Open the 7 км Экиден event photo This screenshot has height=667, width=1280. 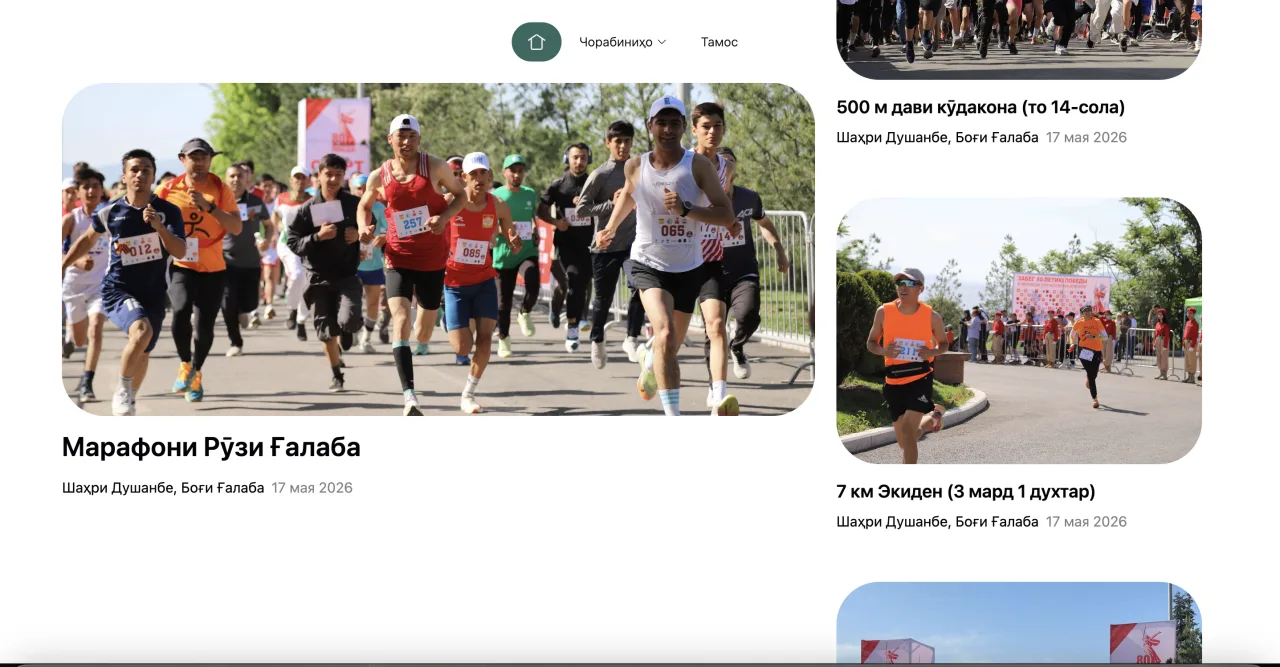tap(1019, 331)
